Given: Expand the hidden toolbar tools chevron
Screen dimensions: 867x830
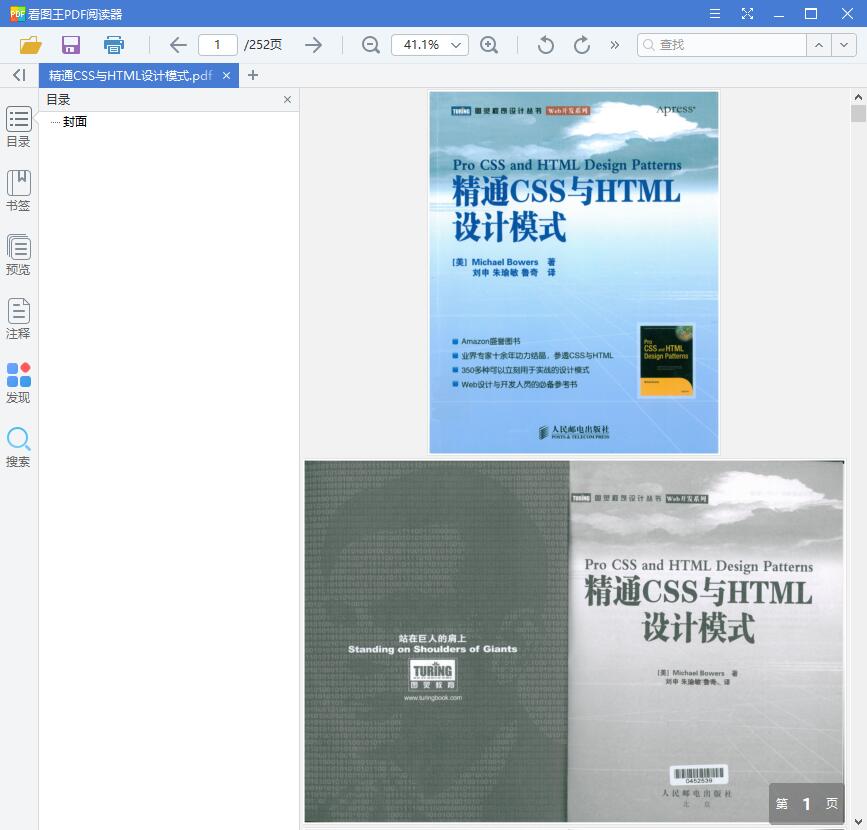Looking at the screenshot, I should (613, 45).
